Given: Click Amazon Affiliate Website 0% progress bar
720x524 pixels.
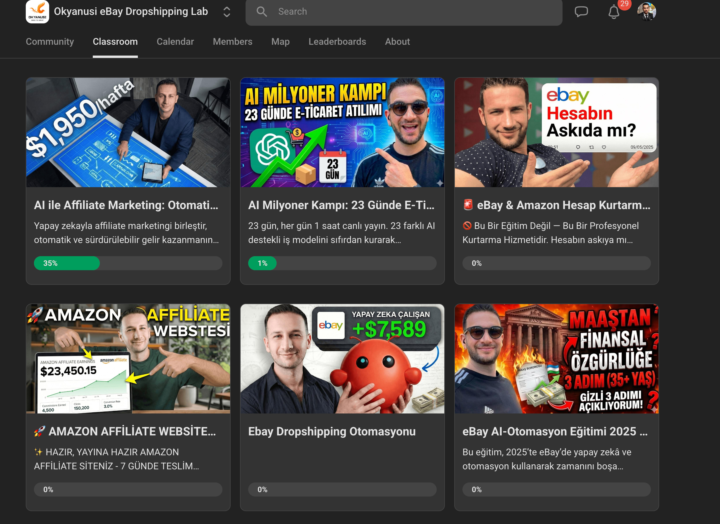Looking at the screenshot, I should tap(128, 490).
